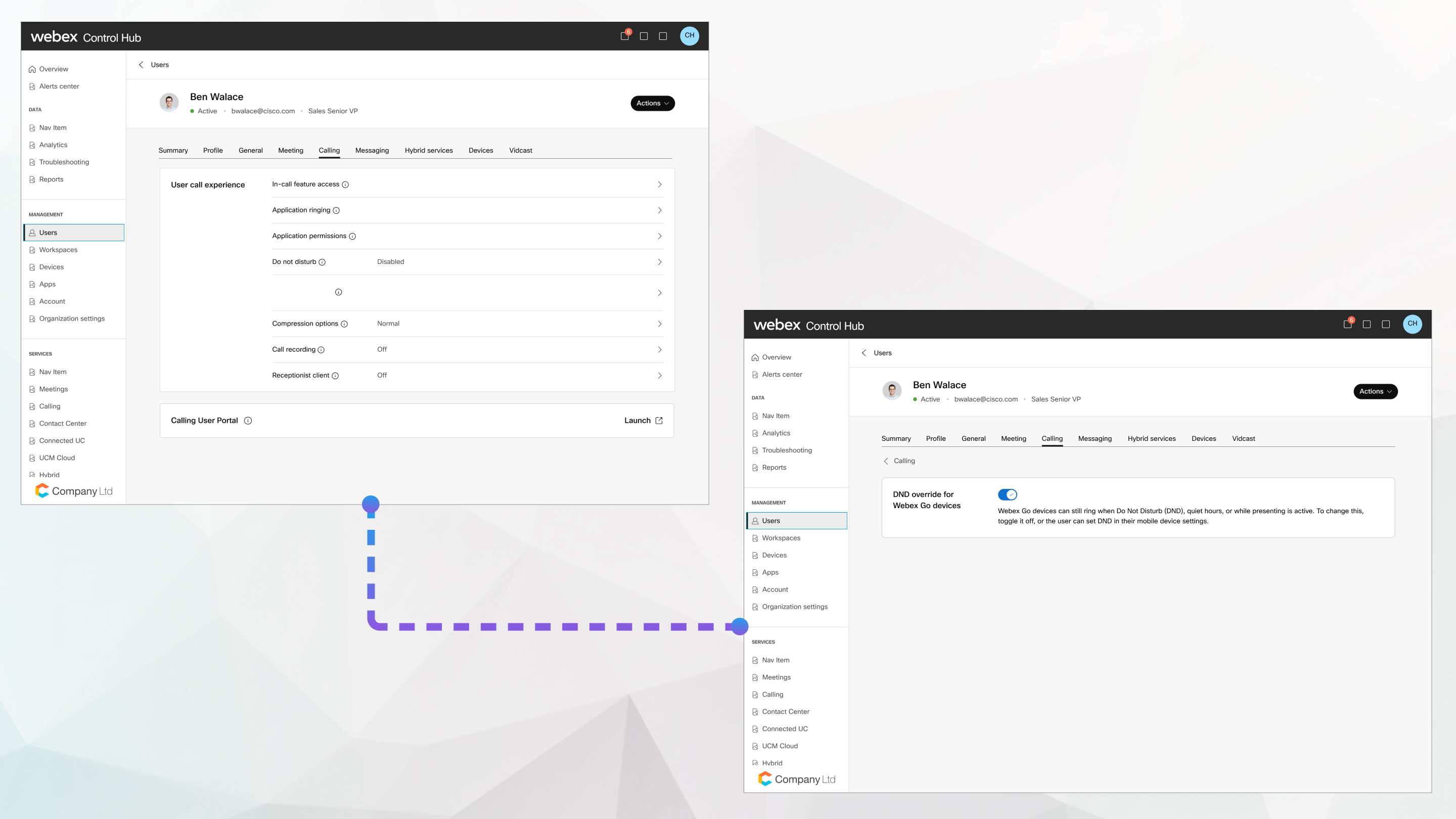Click second header square icon in left window
The height and width of the screenshot is (819, 1456).
pos(644,36)
